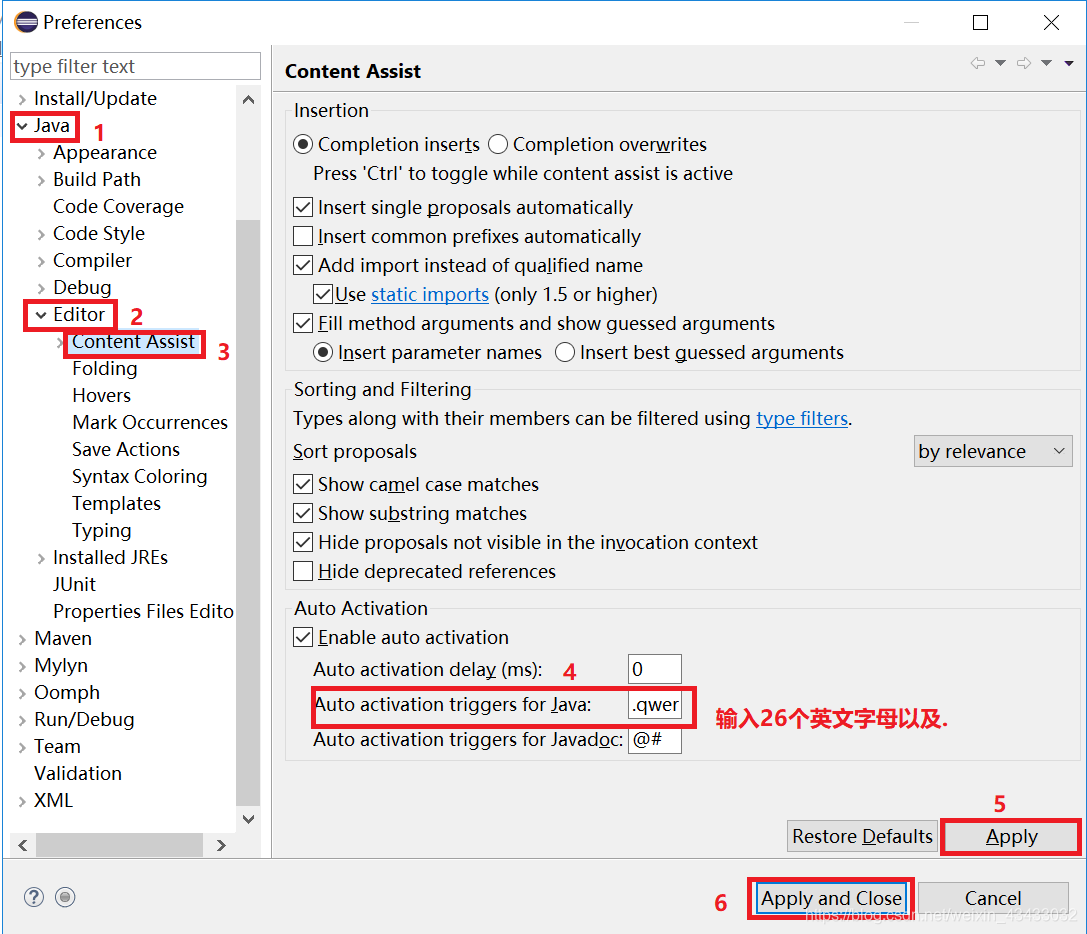Image resolution: width=1087 pixels, height=934 pixels.
Task: Expand the Debug node arrow
Action: [x=41, y=288]
